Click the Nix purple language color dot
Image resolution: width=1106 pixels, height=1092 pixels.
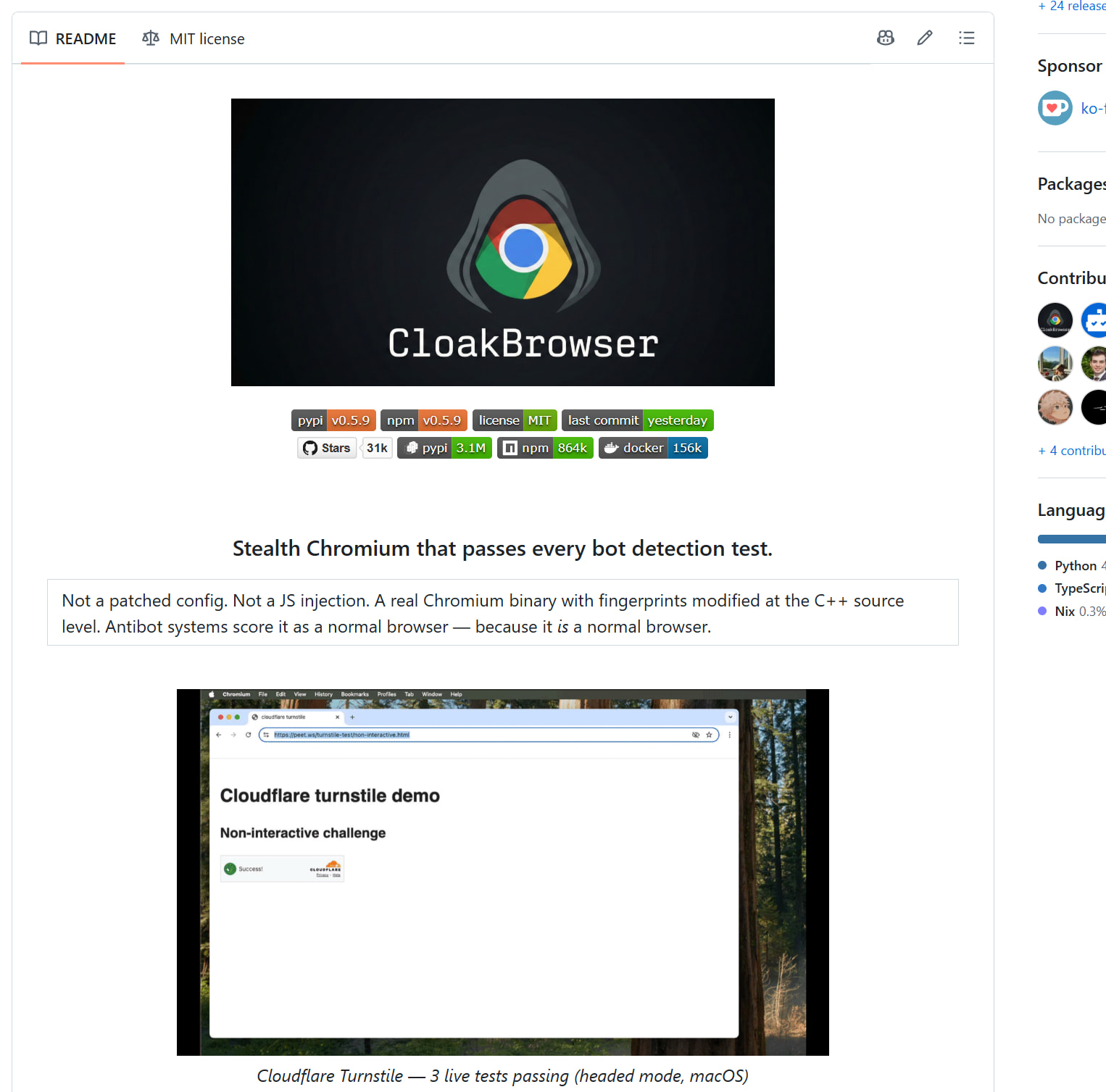click(x=1042, y=611)
